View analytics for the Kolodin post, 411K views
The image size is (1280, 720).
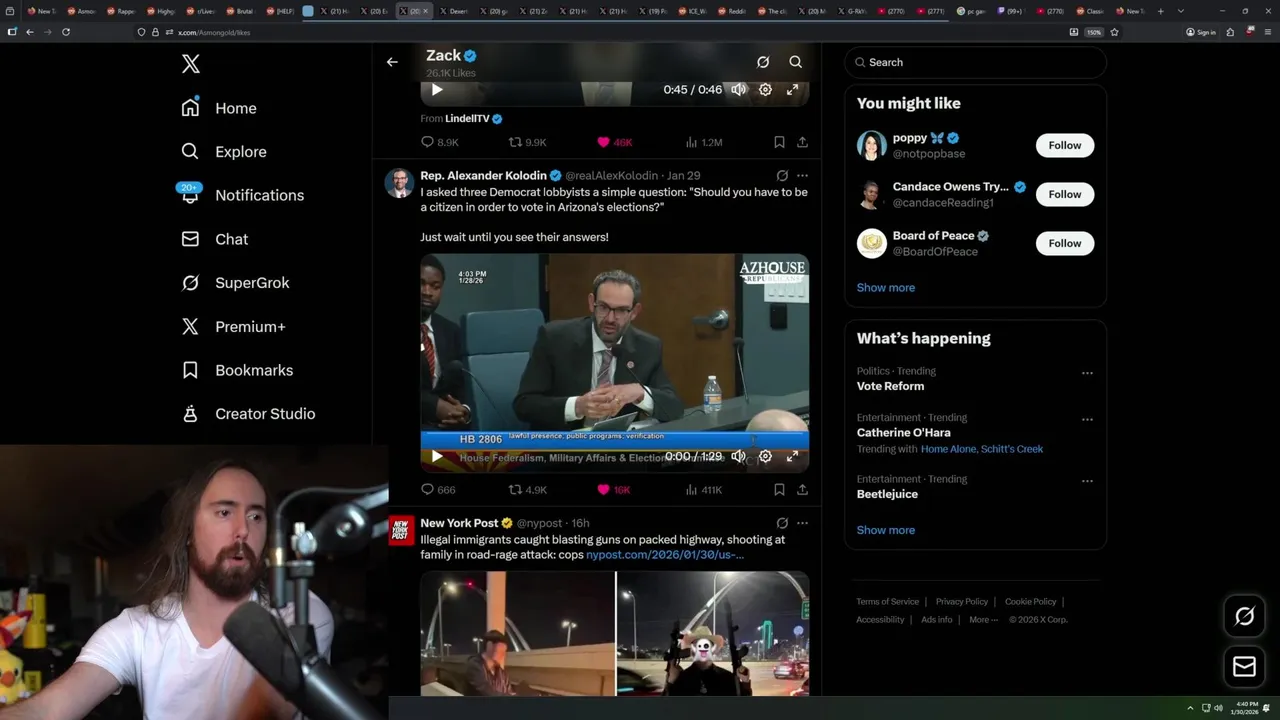tap(704, 490)
